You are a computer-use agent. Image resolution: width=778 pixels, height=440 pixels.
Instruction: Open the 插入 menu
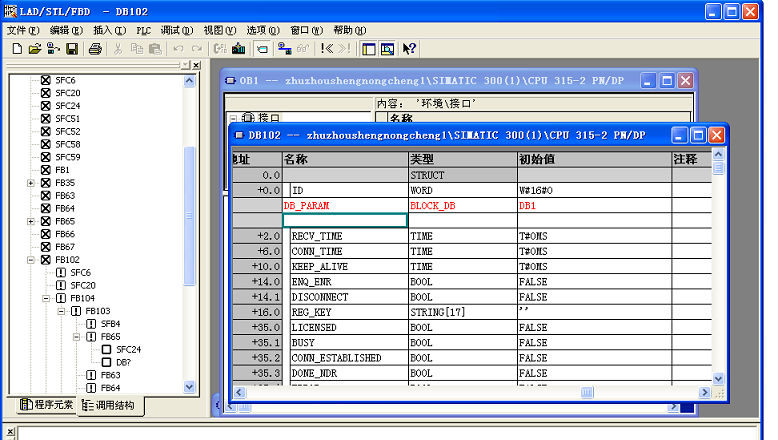click(110, 30)
